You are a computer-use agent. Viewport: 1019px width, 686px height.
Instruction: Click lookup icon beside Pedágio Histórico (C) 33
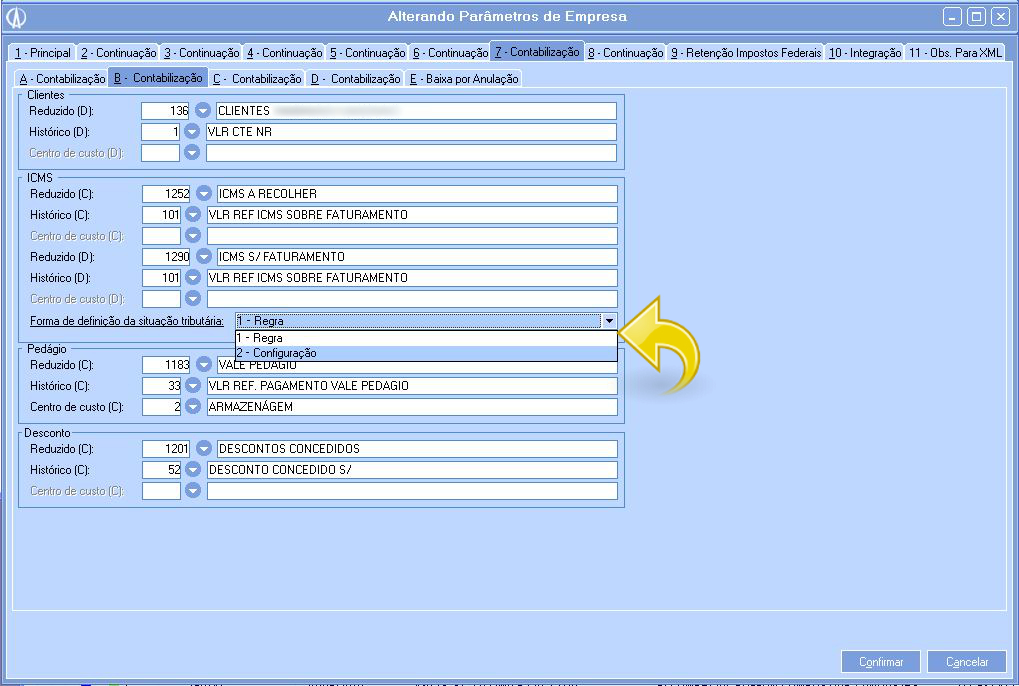(193, 386)
